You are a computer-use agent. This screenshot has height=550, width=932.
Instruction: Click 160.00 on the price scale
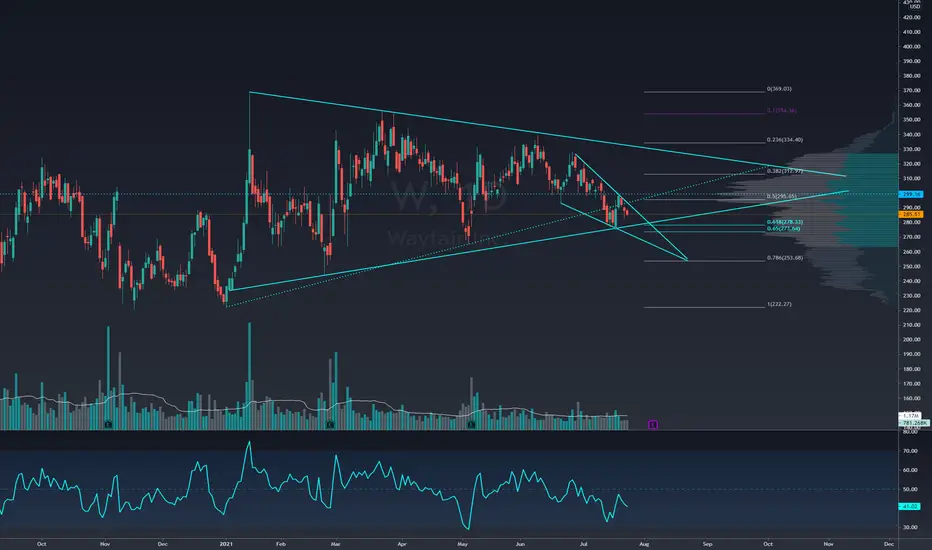(911, 398)
